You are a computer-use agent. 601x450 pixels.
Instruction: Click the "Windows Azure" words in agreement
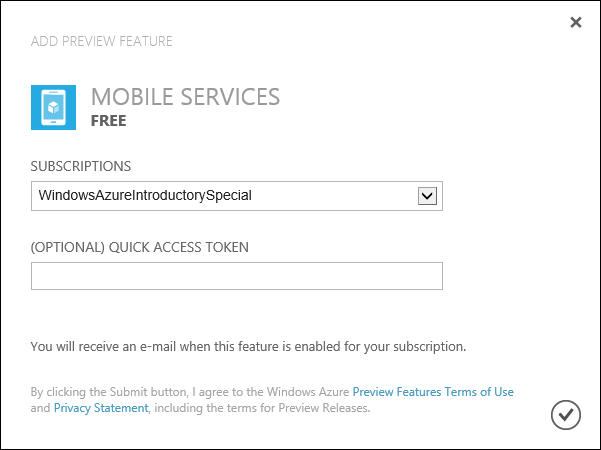(310, 392)
